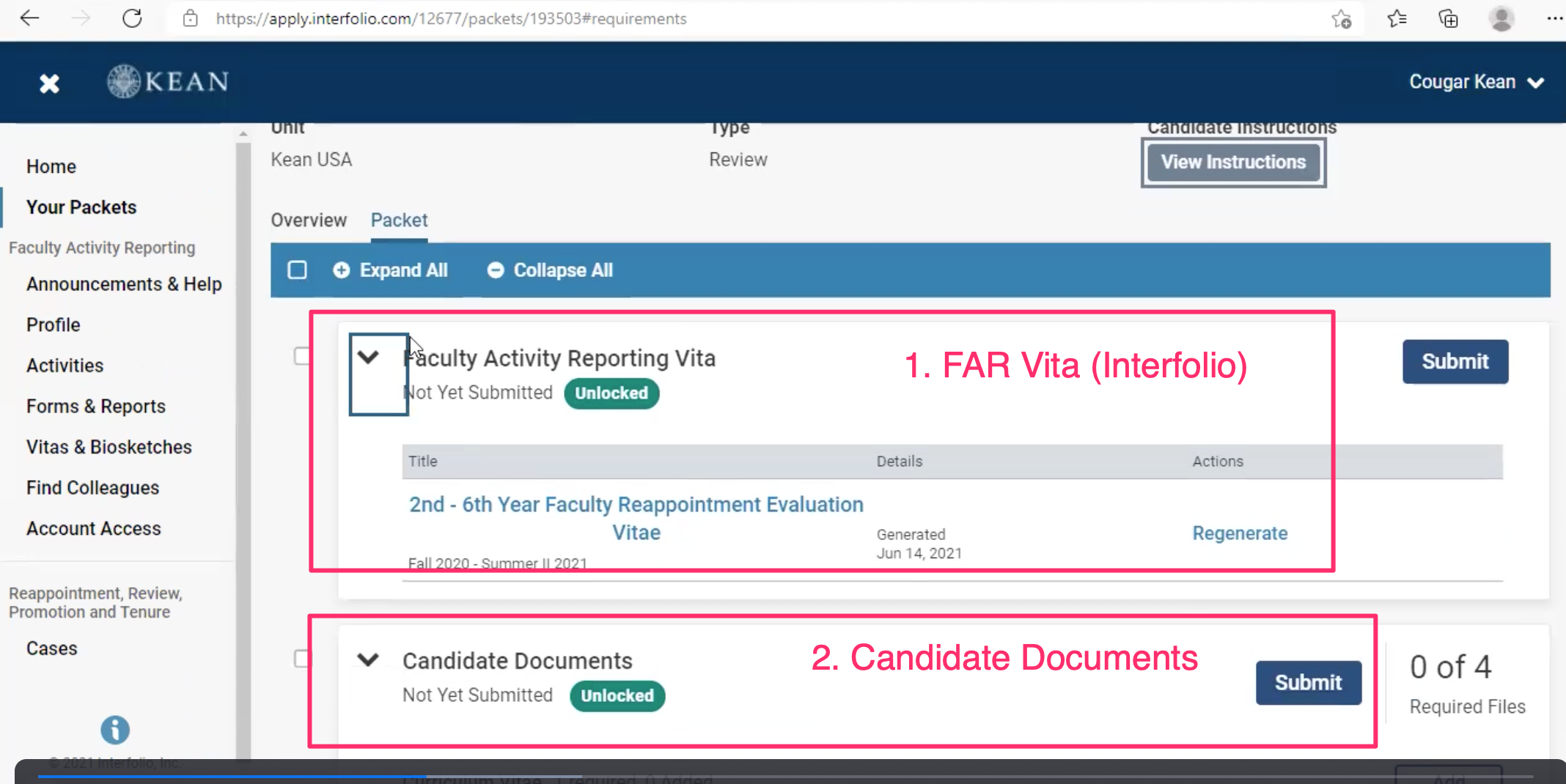
Task: Tick the select-all checkbox in blue bar
Action: click(297, 270)
